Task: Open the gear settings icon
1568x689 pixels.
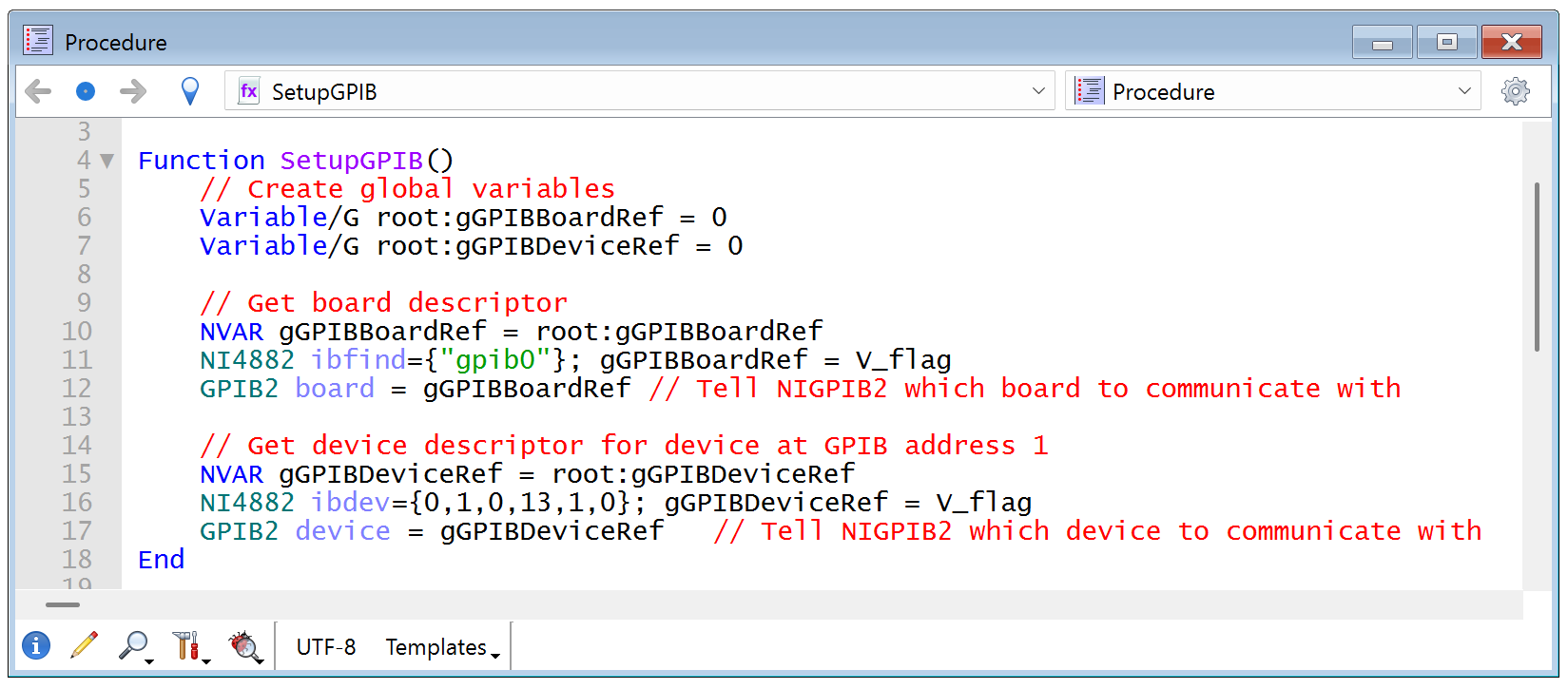Action: (x=1515, y=91)
